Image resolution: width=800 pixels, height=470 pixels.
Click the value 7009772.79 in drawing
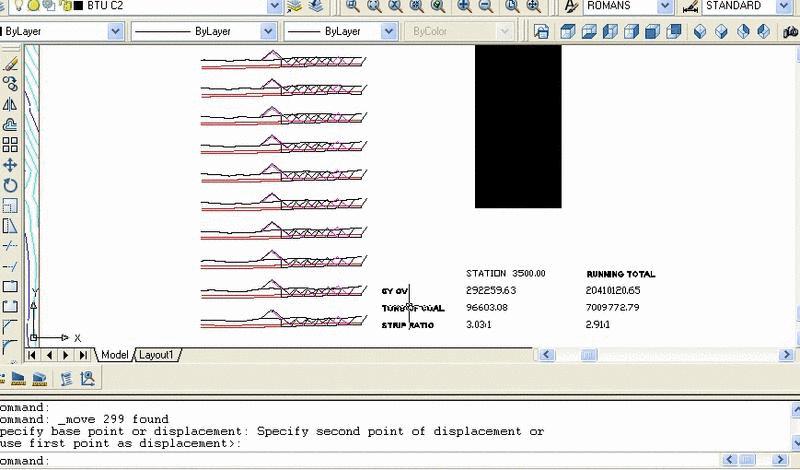(612, 307)
